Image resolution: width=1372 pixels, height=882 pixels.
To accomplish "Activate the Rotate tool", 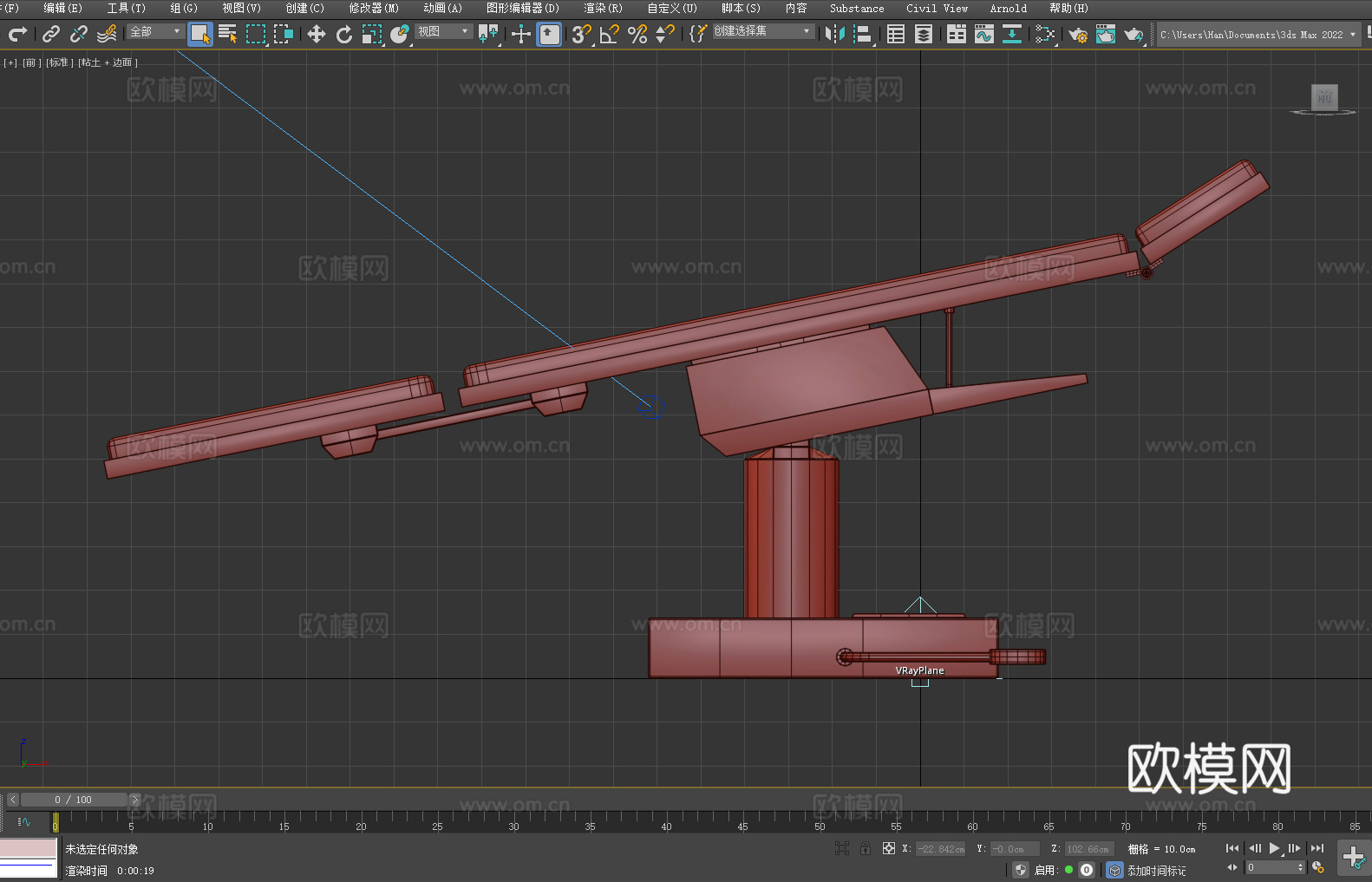I will [344, 34].
